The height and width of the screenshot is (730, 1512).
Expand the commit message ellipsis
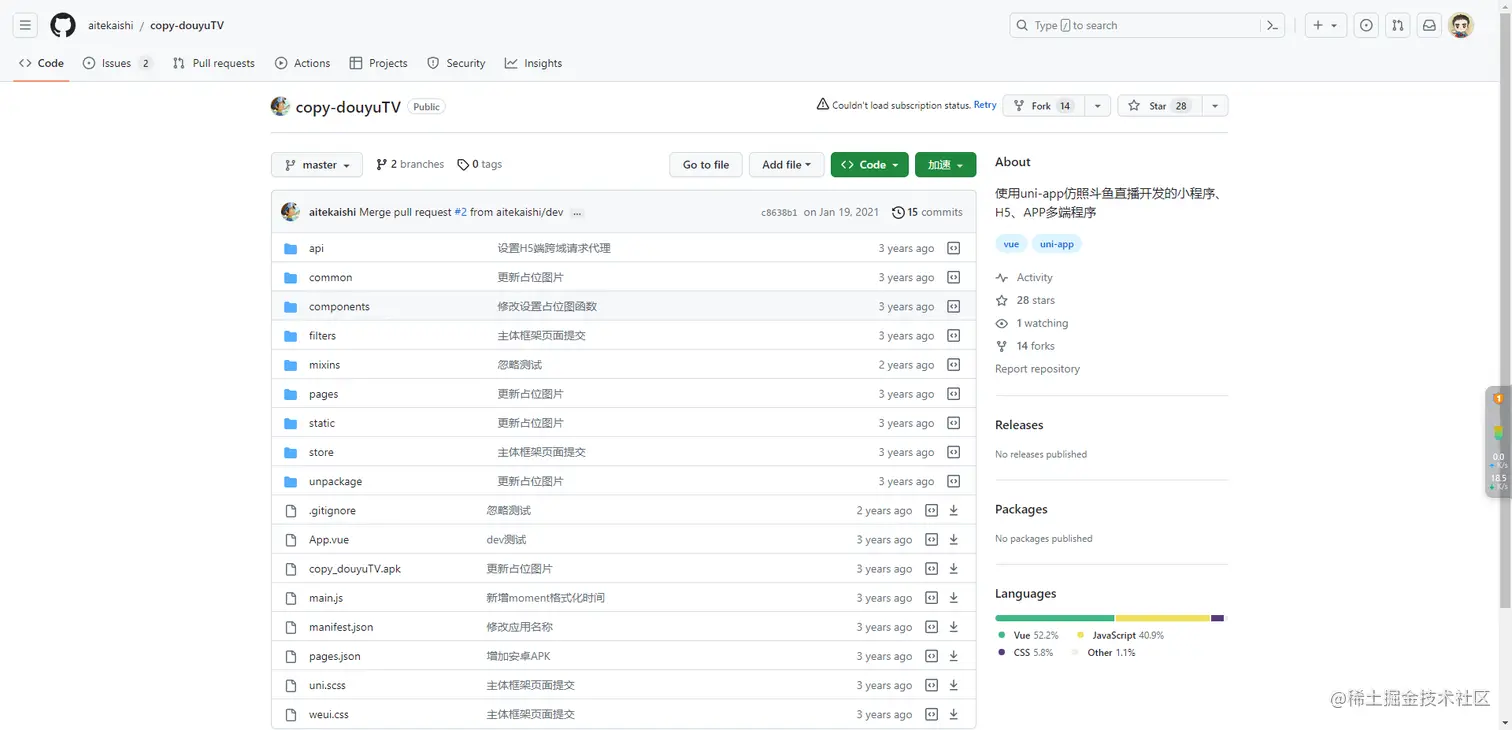(577, 213)
